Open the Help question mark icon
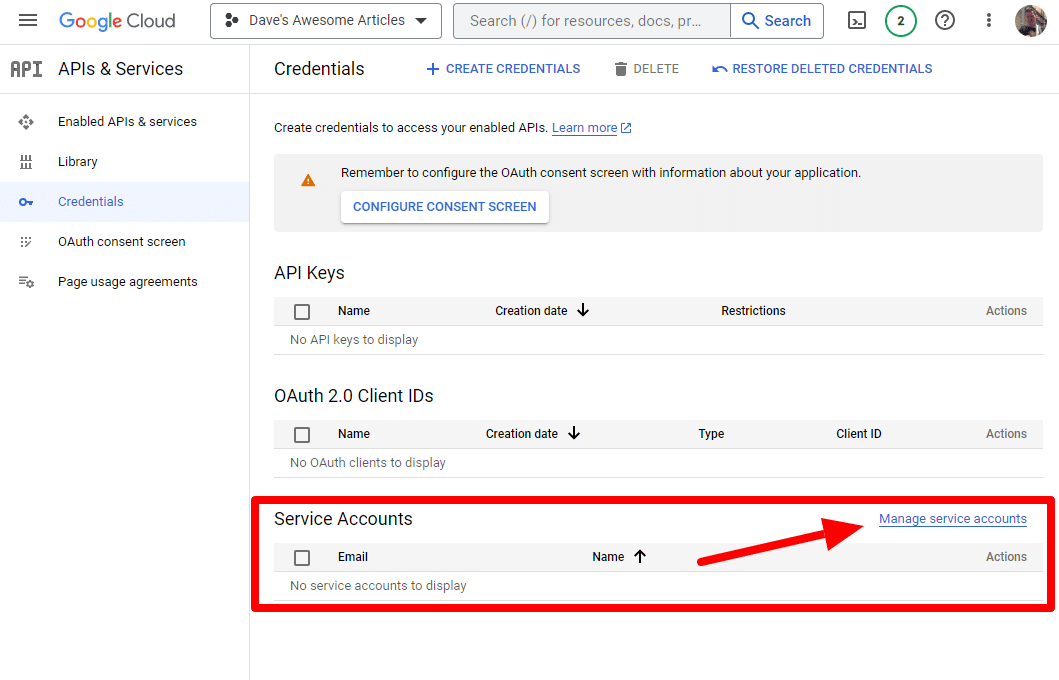 pyautogui.click(x=945, y=20)
